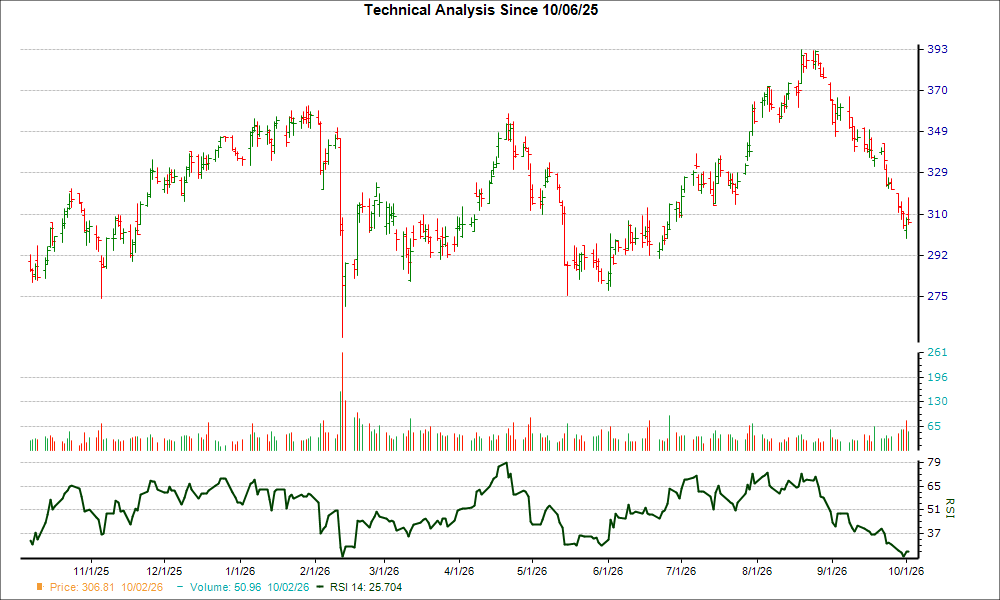Select the 11/1/25 date label
The image size is (1000, 600).
coord(91,571)
